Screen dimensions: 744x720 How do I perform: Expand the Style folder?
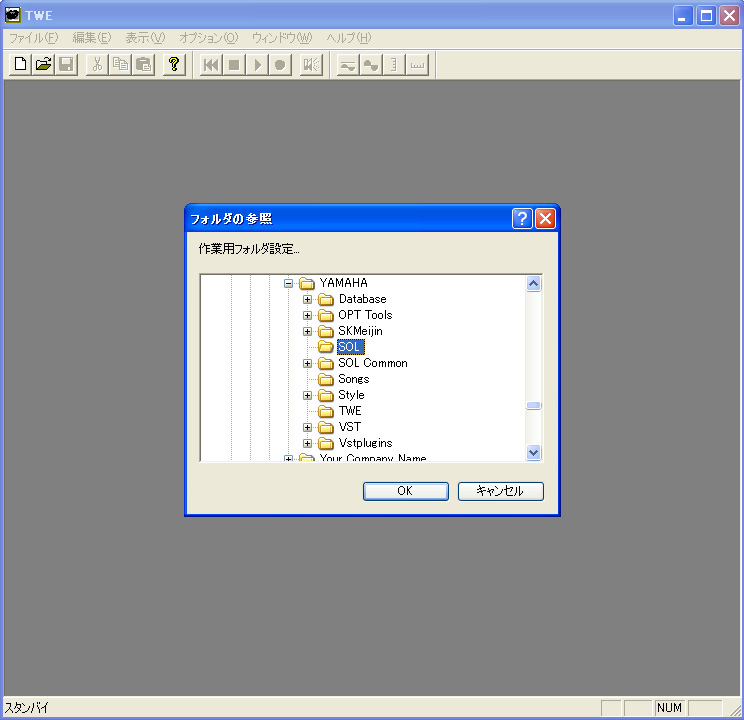[307, 395]
